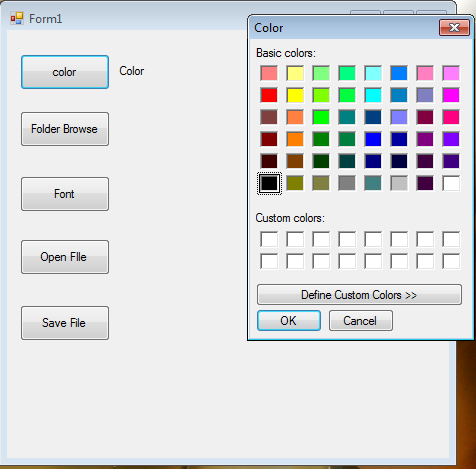Select the white basic color swatch

coord(451,183)
